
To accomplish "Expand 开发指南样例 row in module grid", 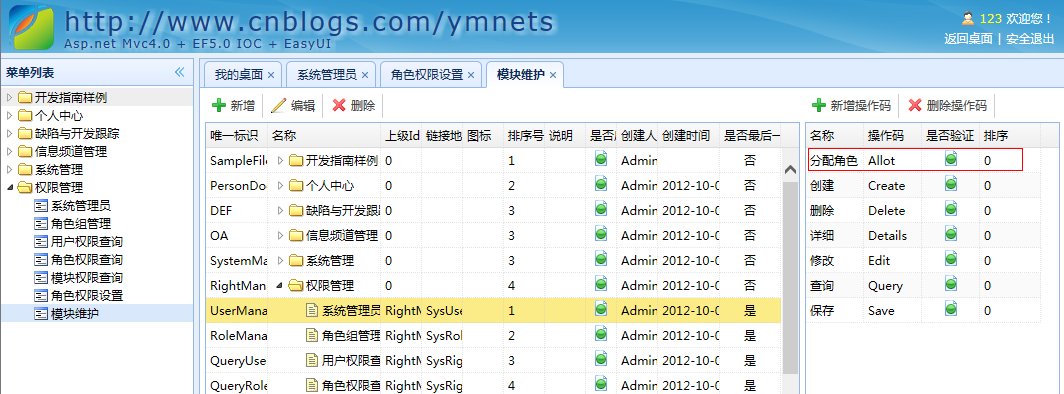I will (x=280, y=161).
